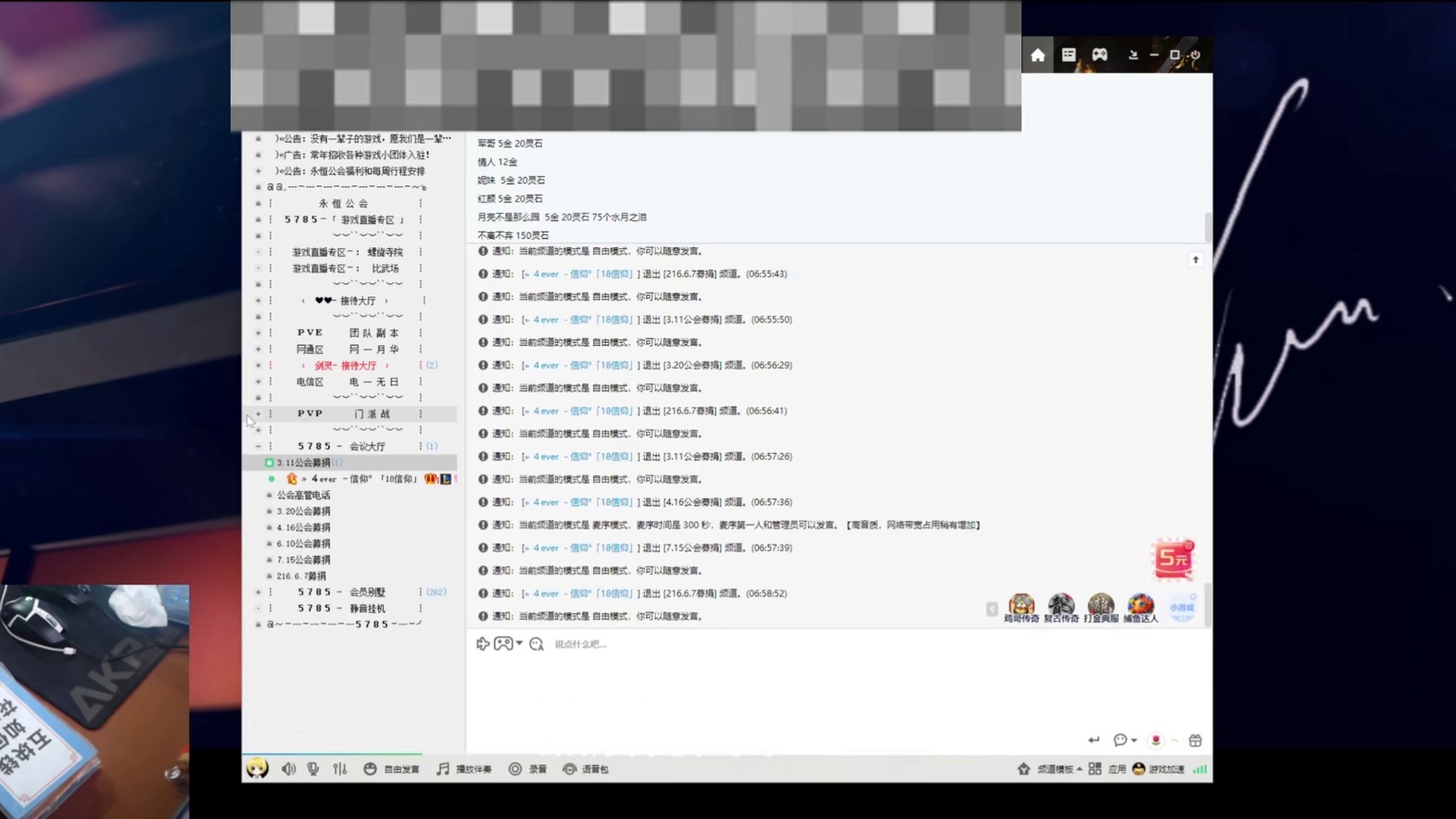Click the 永恒公会福利和每周行程安排 announcement row
The width and height of the screenshot is (1456, 819).
tap(350, 171)
